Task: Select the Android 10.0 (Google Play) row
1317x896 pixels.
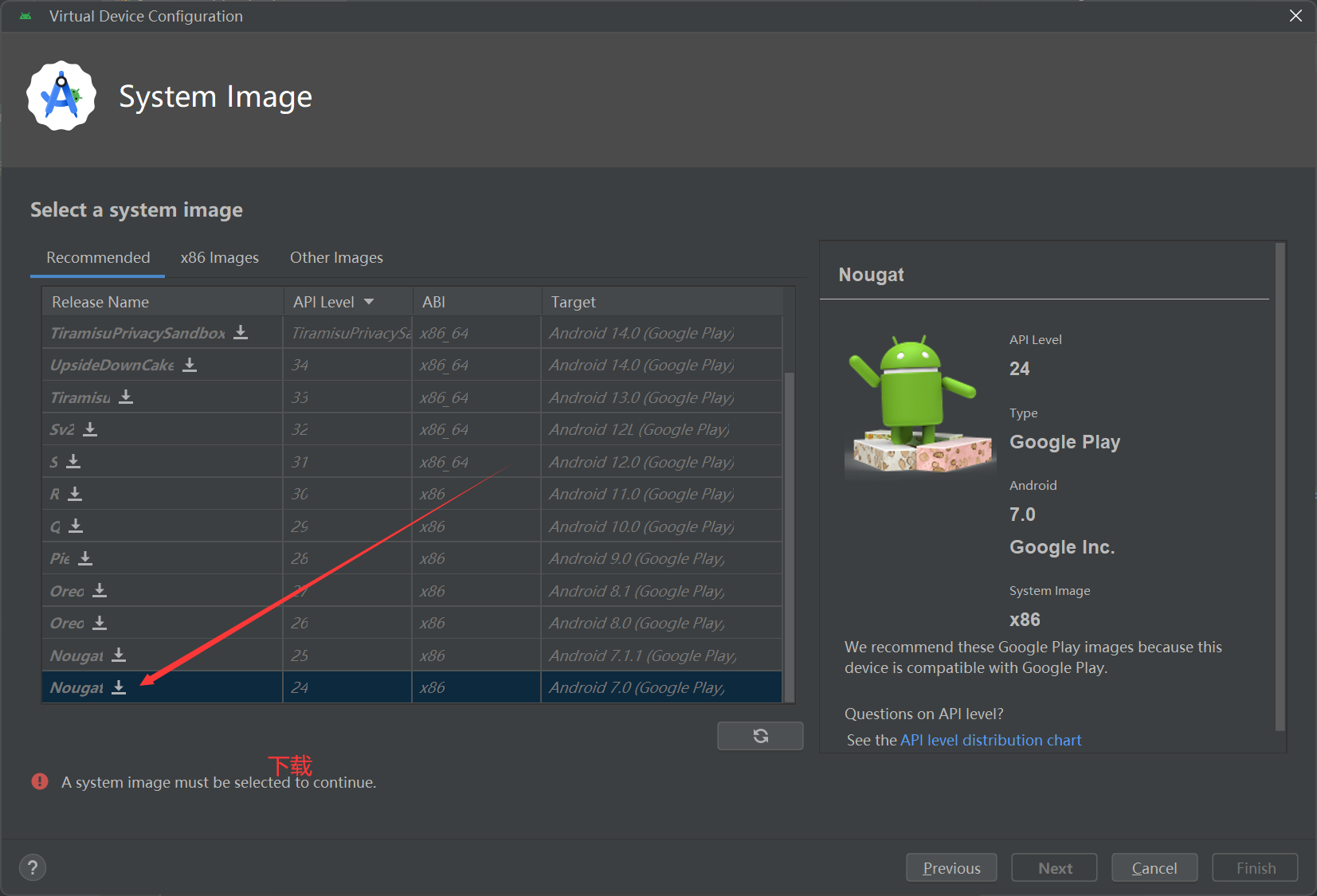Action: [412, 526]
